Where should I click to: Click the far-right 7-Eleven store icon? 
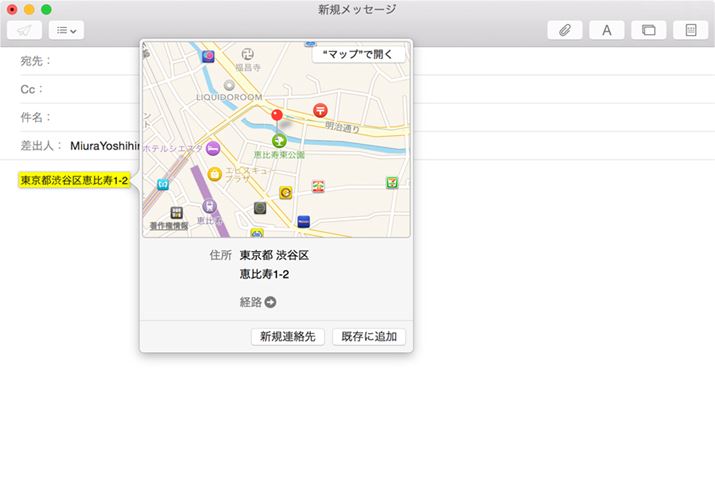(392, 183)
